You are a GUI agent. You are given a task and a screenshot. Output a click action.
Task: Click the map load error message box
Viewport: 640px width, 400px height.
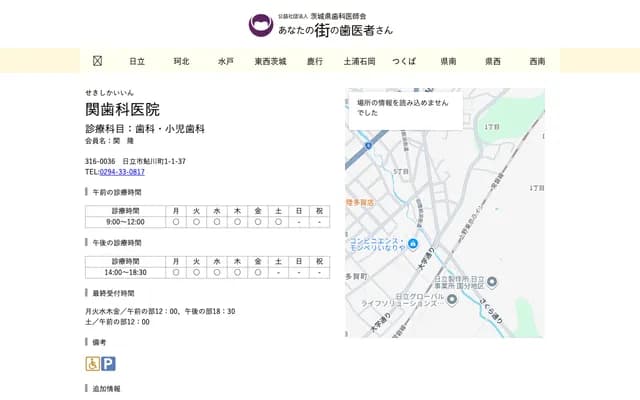[406, 110]
